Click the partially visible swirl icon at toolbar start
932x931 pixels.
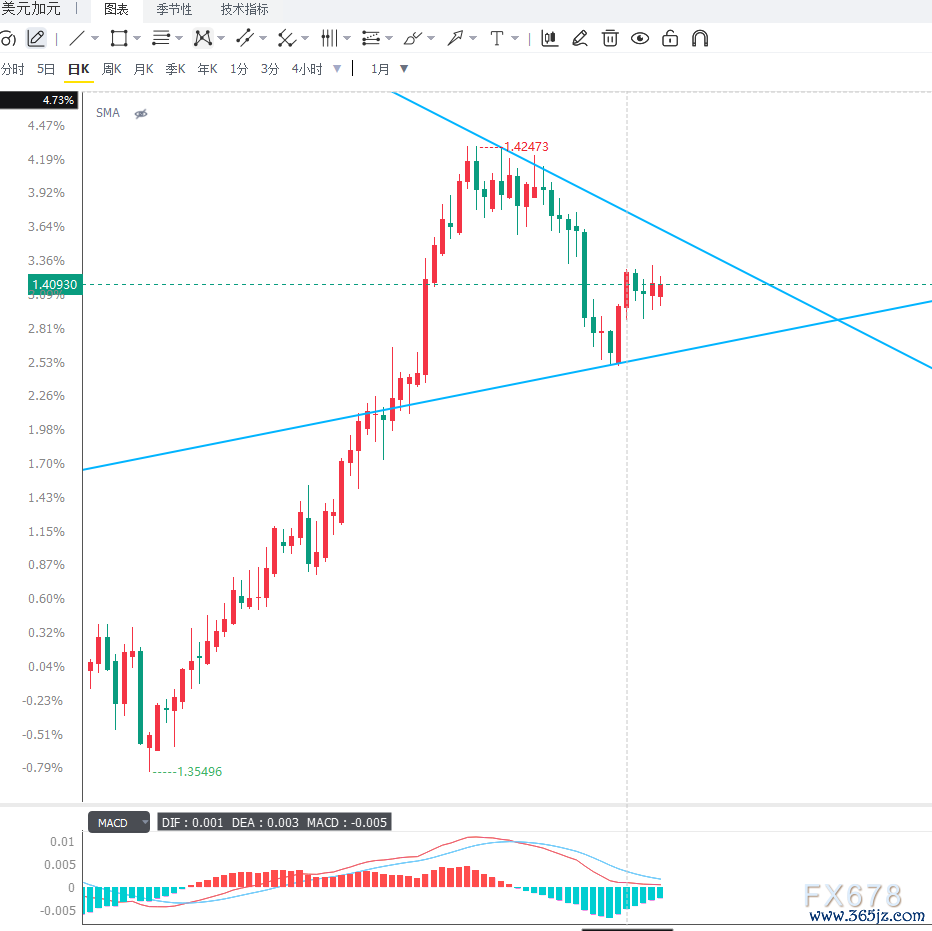[x=8, y=39]
